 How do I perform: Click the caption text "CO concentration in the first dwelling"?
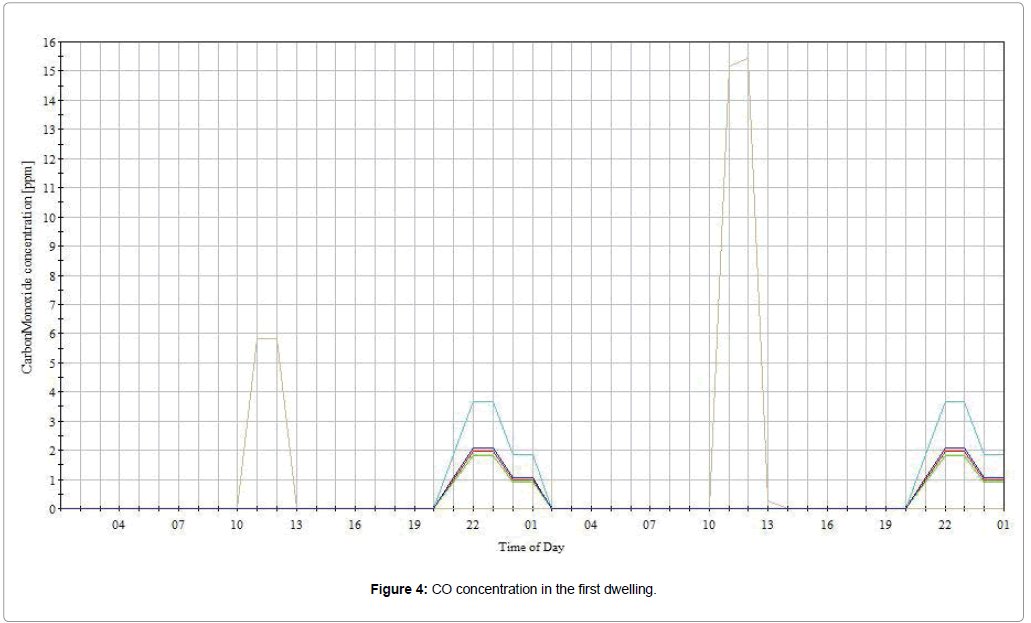544,590
